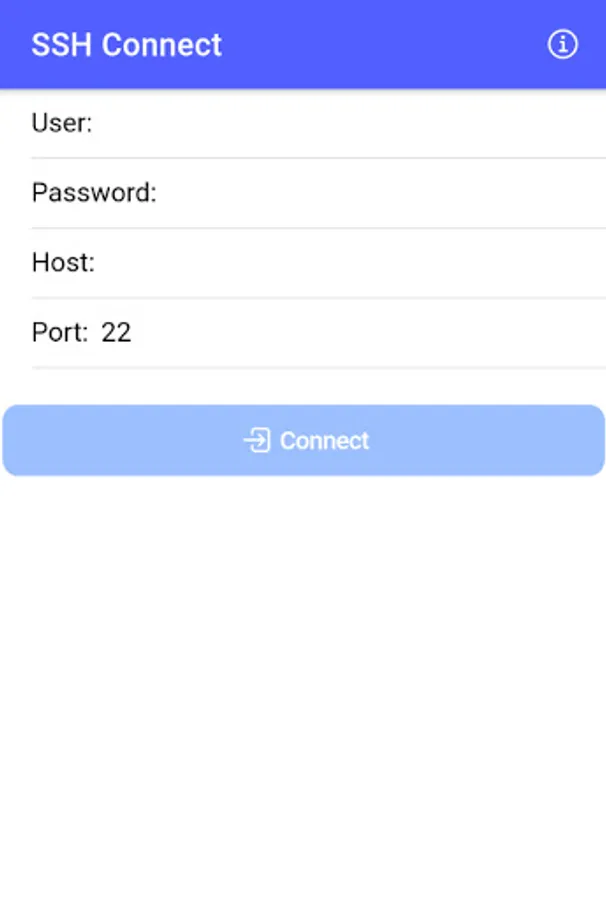Focus the Password input field
The image size is (606, 900).
point(381,192)
